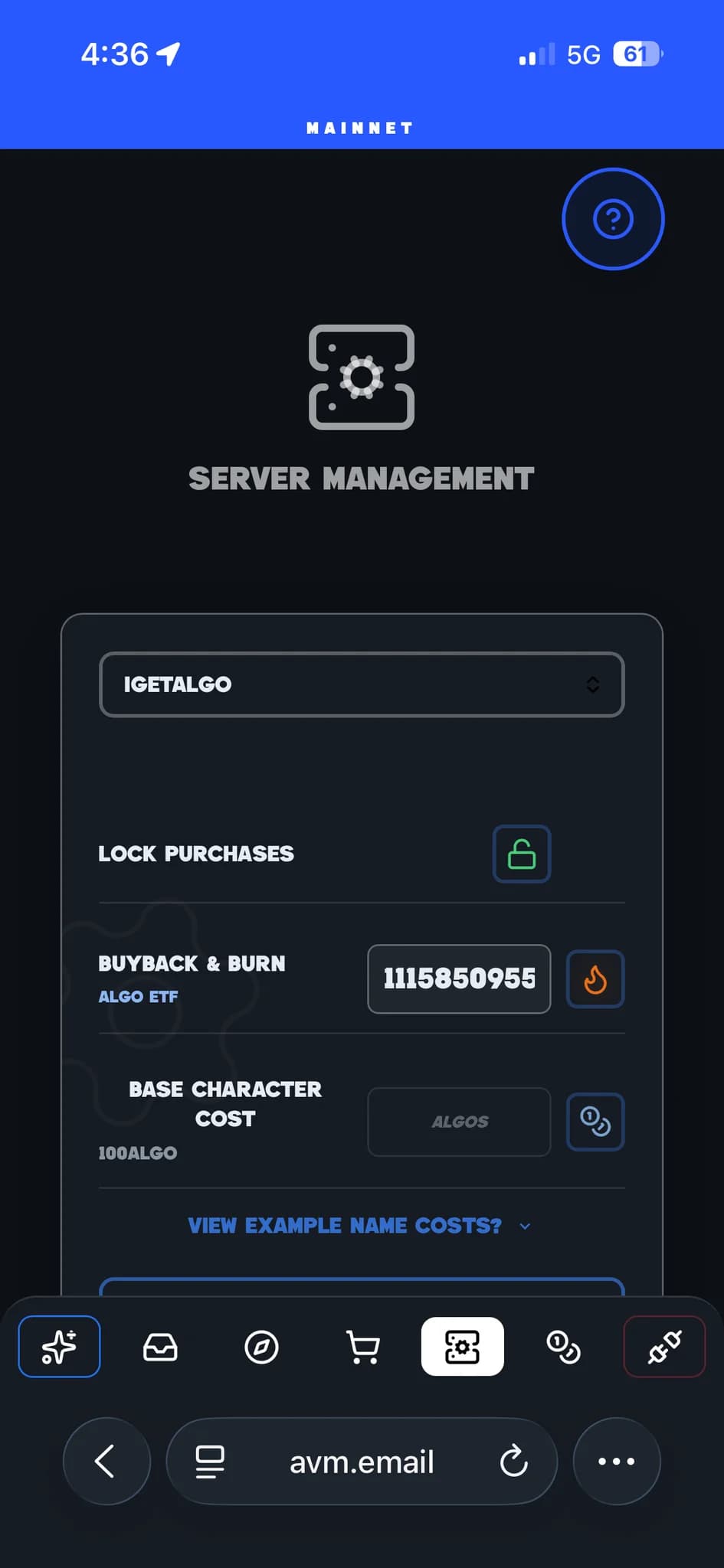Open the IGETALGO server dropdown
Viewport: 724px width, 1568px height.
(x=362, y=684)
